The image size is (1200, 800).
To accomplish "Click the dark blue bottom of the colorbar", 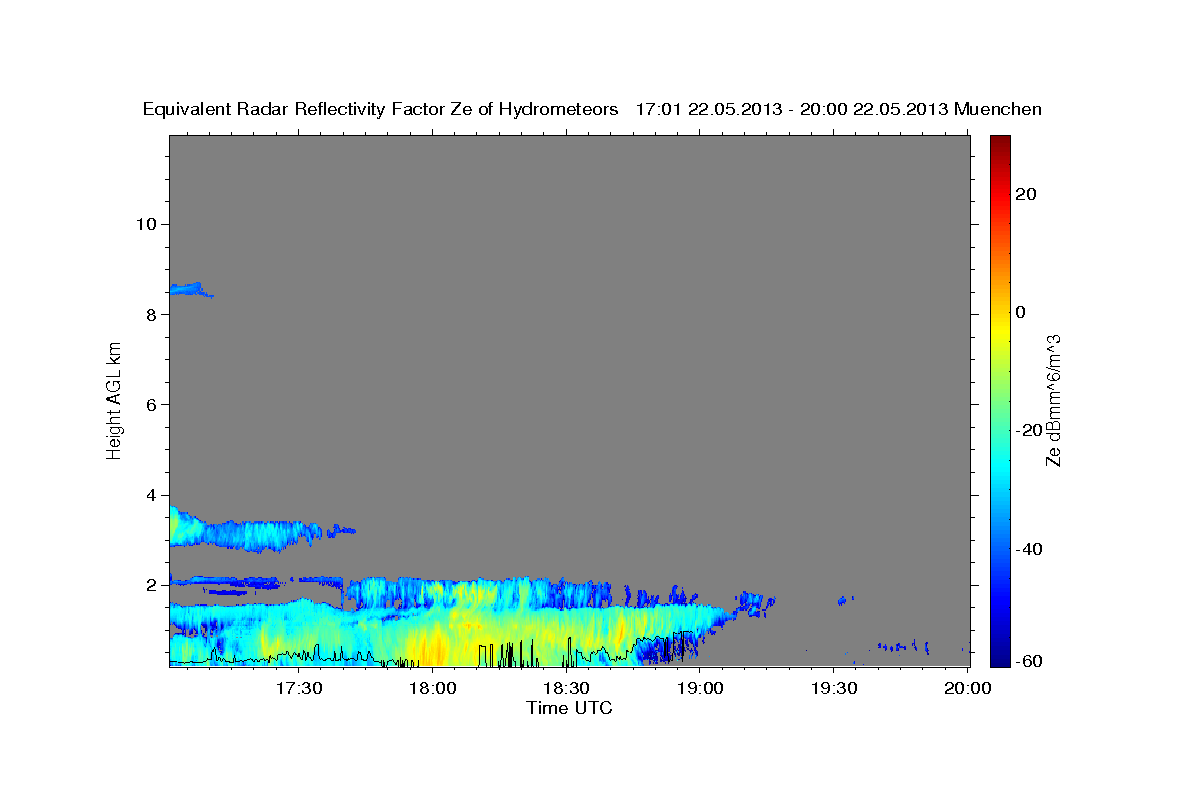I will (999, 655).
